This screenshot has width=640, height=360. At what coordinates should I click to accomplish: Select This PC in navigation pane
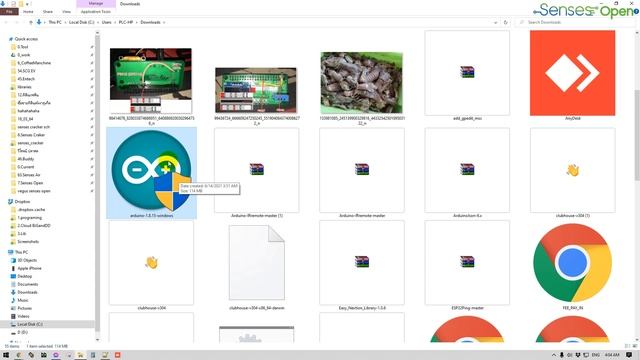21,252
